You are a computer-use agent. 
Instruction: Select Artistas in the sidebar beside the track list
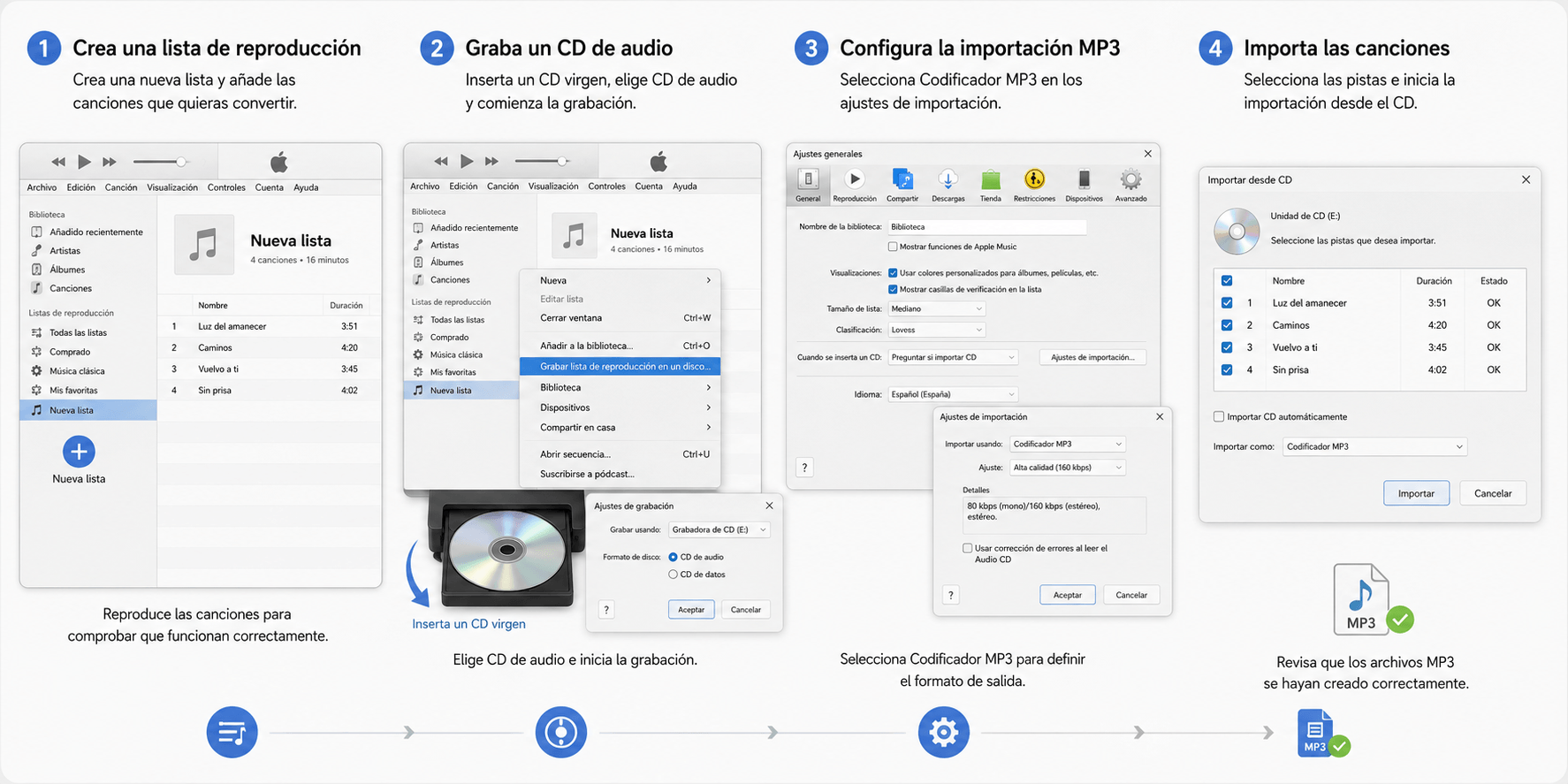(x=65, y=251)
